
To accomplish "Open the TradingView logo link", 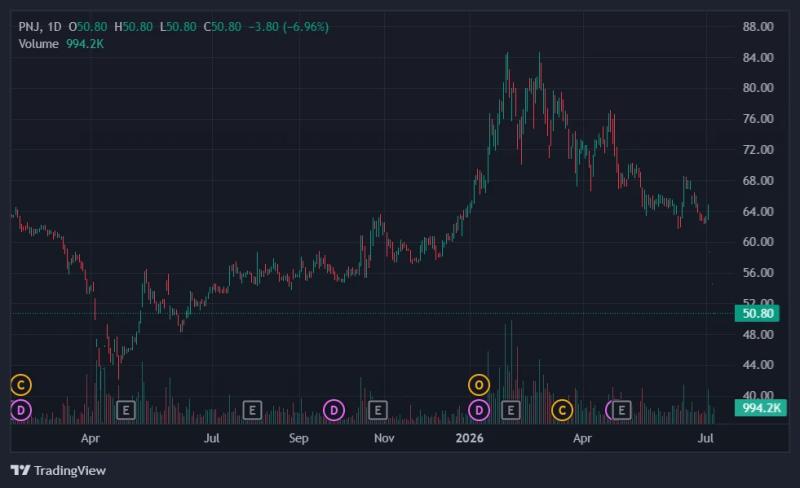I will coord(58,470).
